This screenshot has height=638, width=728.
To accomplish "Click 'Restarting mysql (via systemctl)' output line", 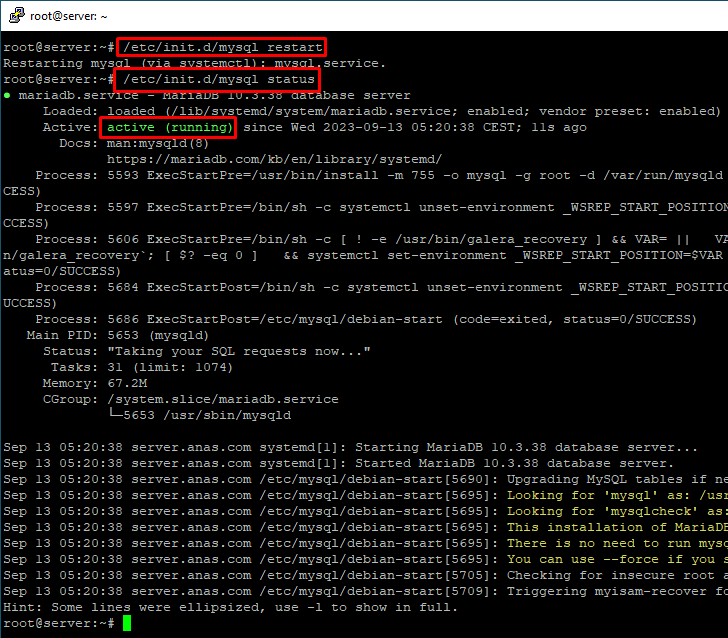I will pyautogui.click(x=195, y=63).
